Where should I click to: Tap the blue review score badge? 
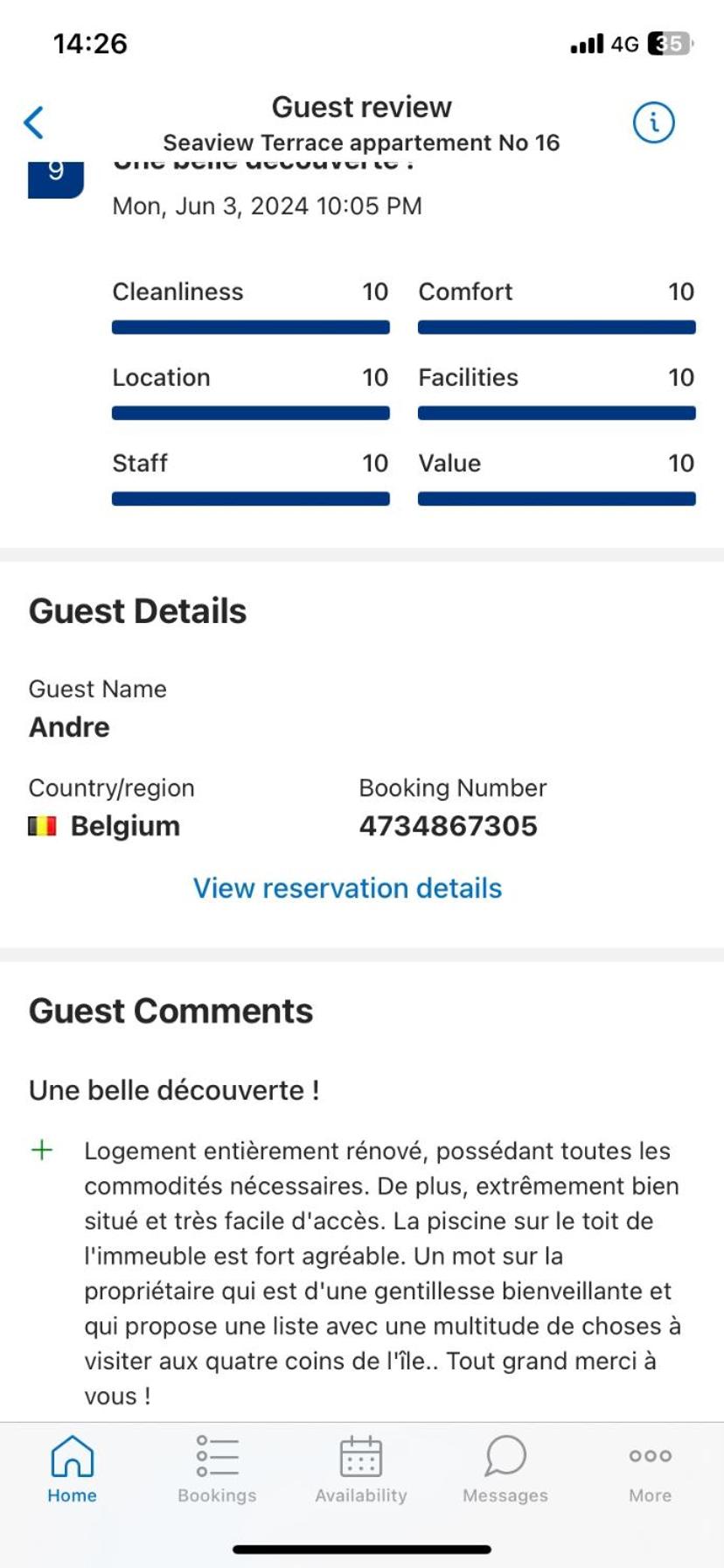pos(56,178)
